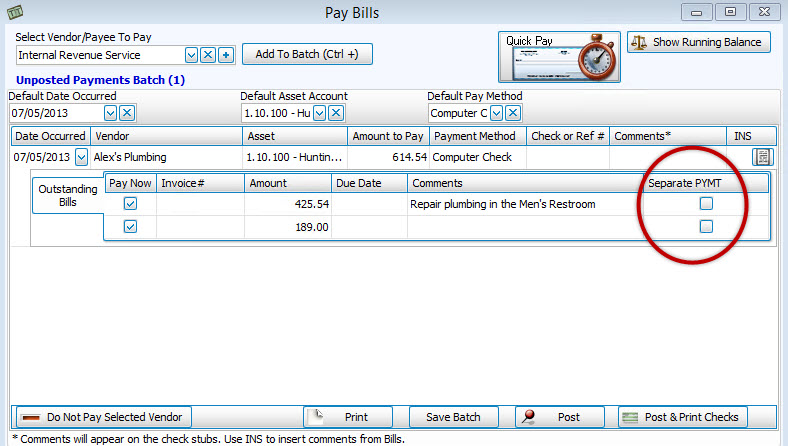Click Post & Print Checks button
The width and height of the screenshot is (788, 446).
(682, 417)
